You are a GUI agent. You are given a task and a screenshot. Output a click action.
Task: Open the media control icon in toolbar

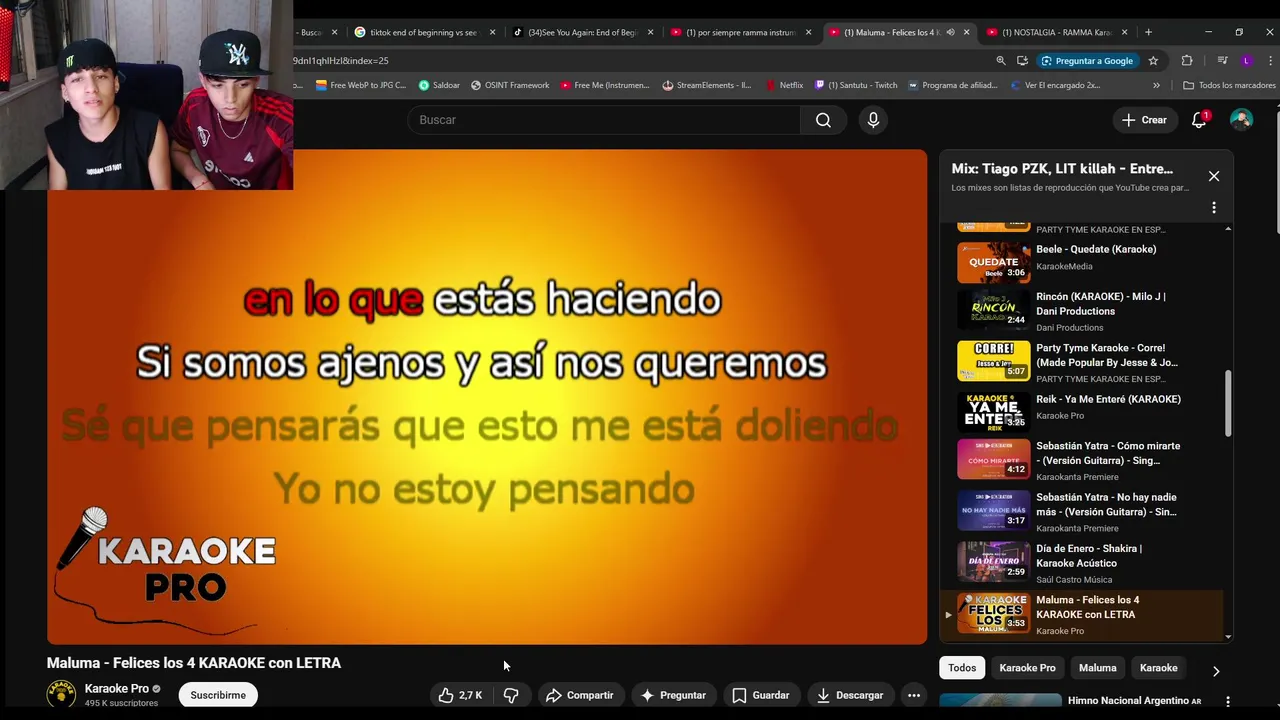[x=1222, y=61]
